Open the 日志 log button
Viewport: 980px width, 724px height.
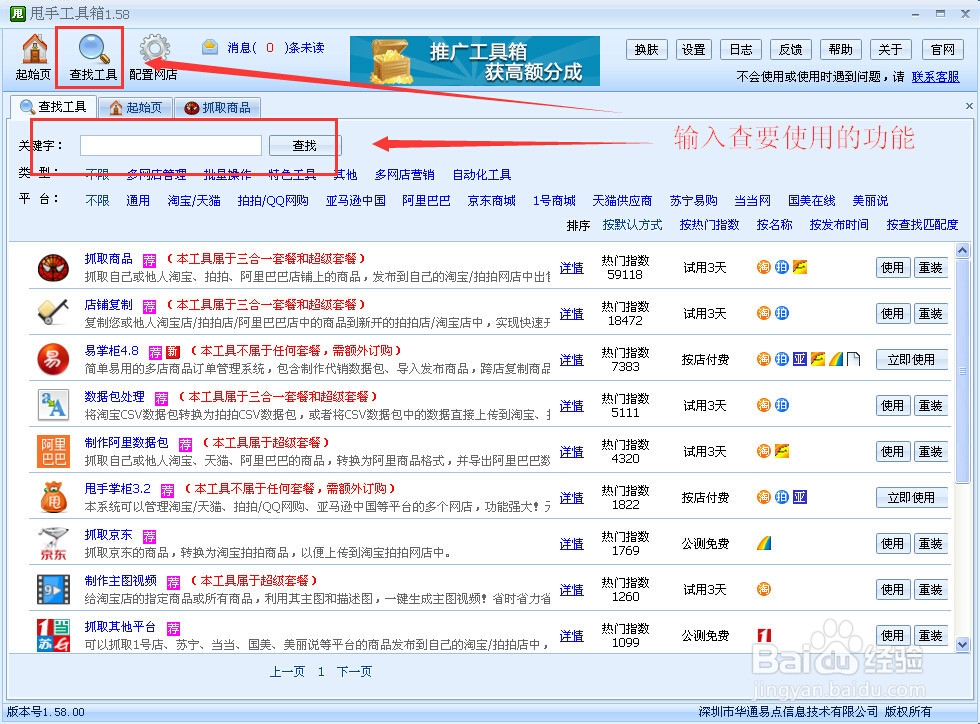tap(741, 49)
